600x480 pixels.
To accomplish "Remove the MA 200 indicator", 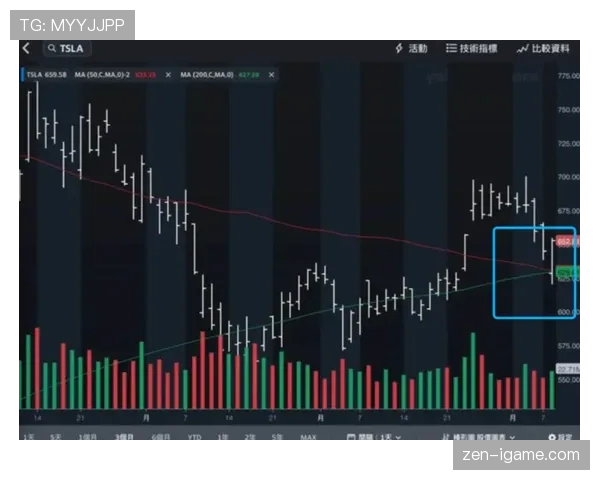I will (x=270, y=75).
